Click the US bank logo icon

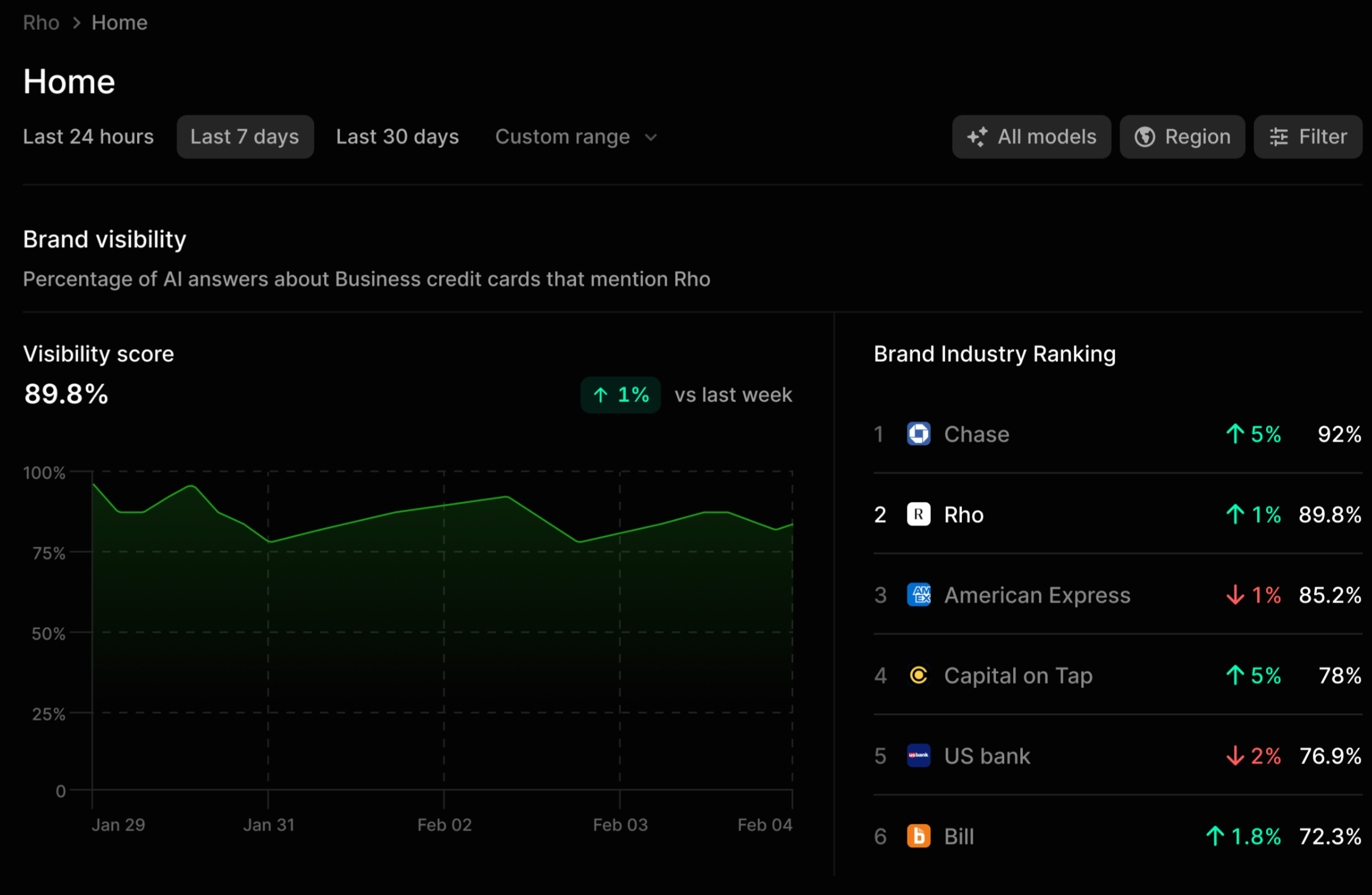(919, 756)
